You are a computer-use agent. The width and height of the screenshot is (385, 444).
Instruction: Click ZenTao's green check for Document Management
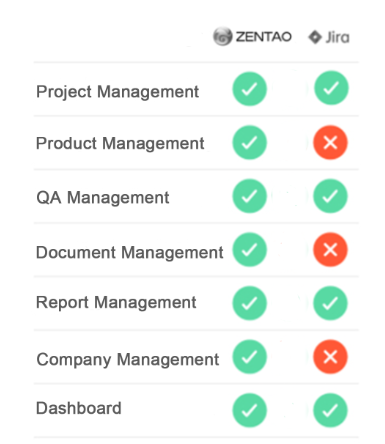pos(250,250)
